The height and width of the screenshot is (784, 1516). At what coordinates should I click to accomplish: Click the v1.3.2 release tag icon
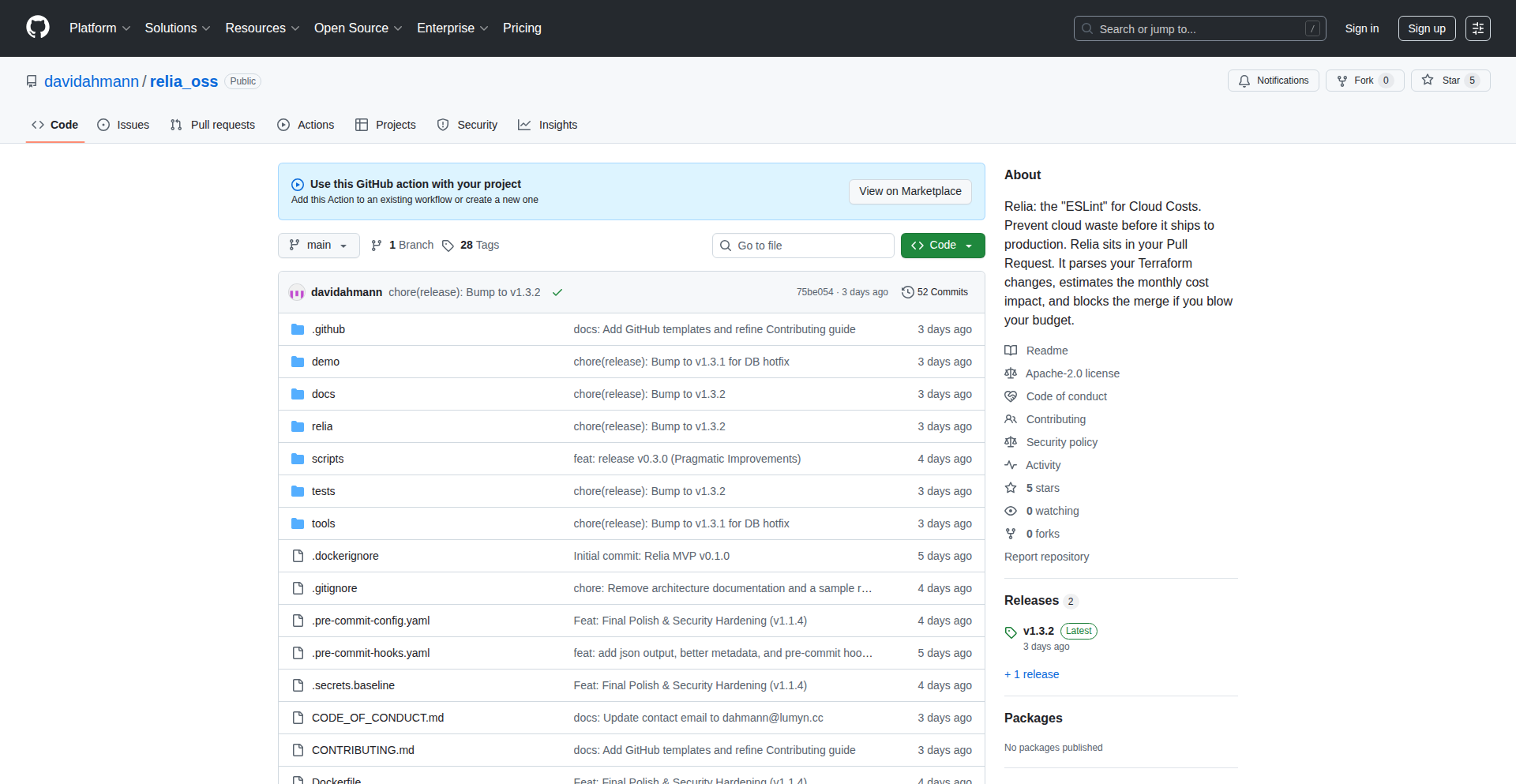click(1011, 632)
